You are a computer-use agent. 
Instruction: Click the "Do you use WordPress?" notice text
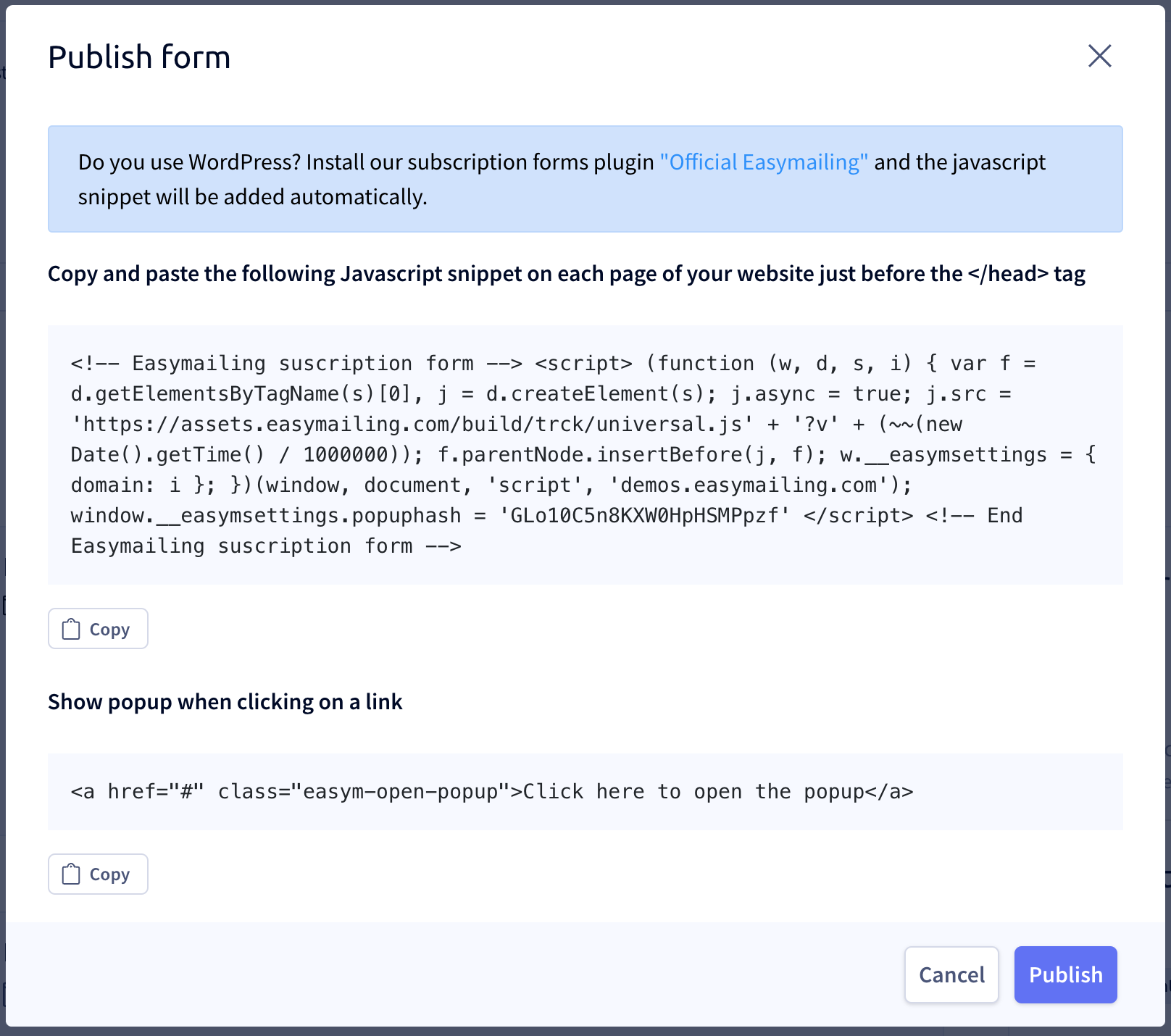pos(562,179)
